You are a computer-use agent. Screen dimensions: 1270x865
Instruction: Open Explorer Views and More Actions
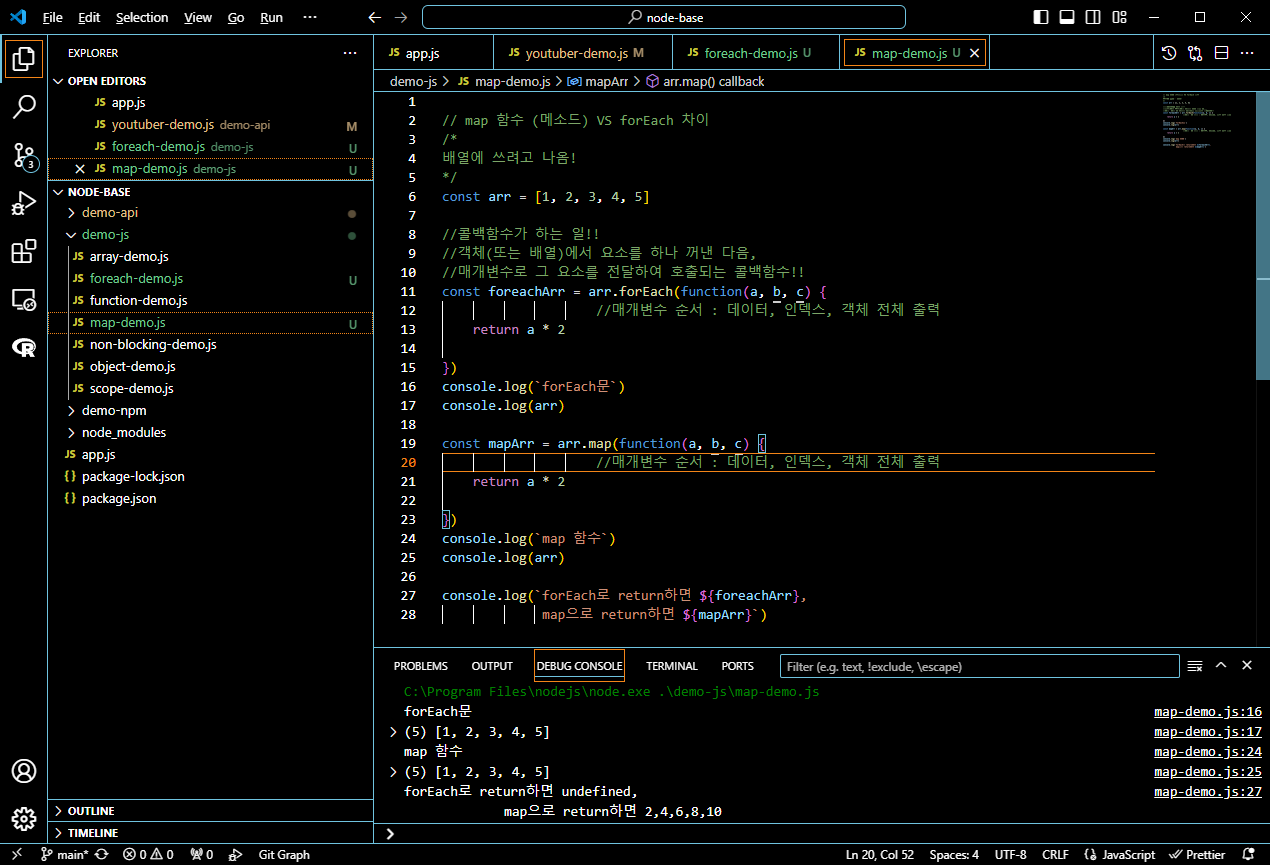[x=349, y=53]
